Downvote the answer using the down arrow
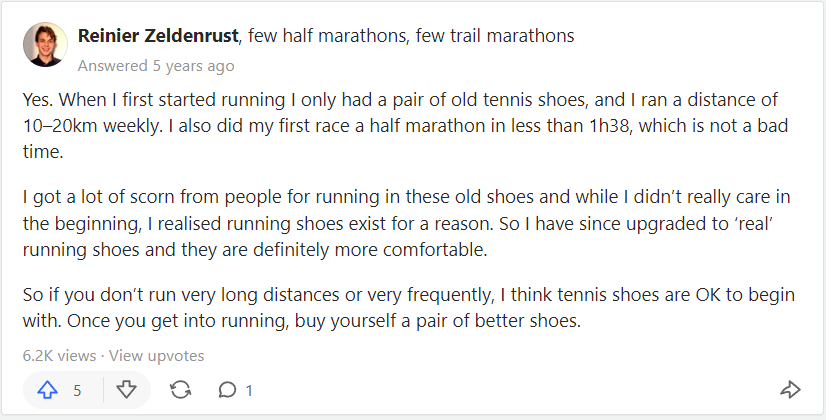 tap(126, 390)
